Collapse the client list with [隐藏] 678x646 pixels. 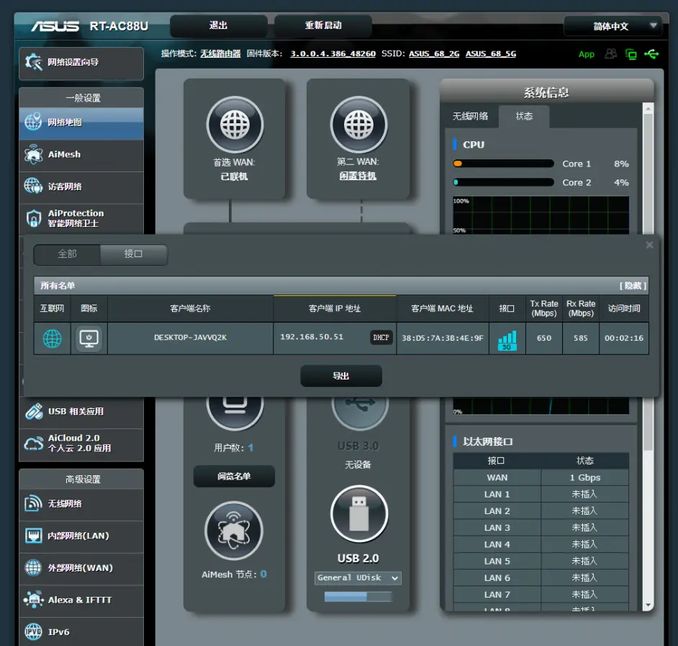pos(633,286)
